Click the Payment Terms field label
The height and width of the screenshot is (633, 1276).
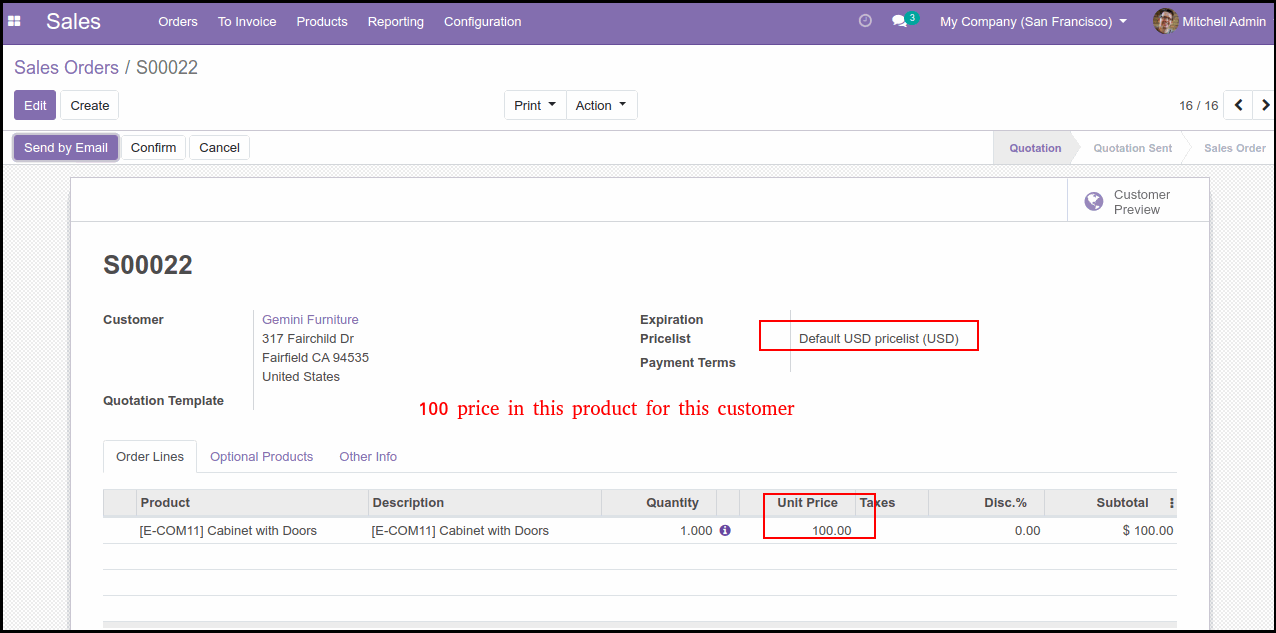click(688, 362)
